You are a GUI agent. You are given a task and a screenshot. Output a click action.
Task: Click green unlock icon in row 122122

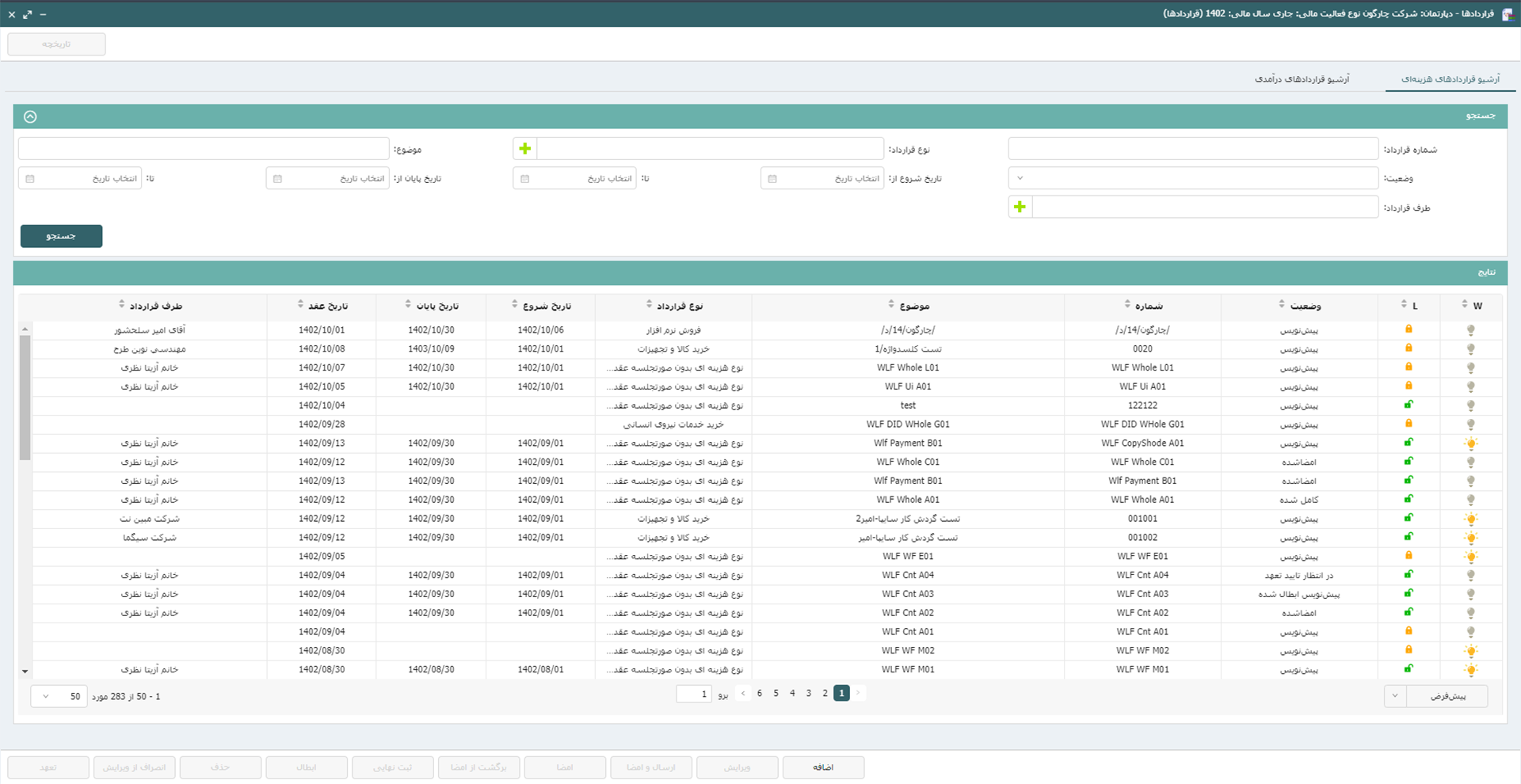pos(1409,405)
